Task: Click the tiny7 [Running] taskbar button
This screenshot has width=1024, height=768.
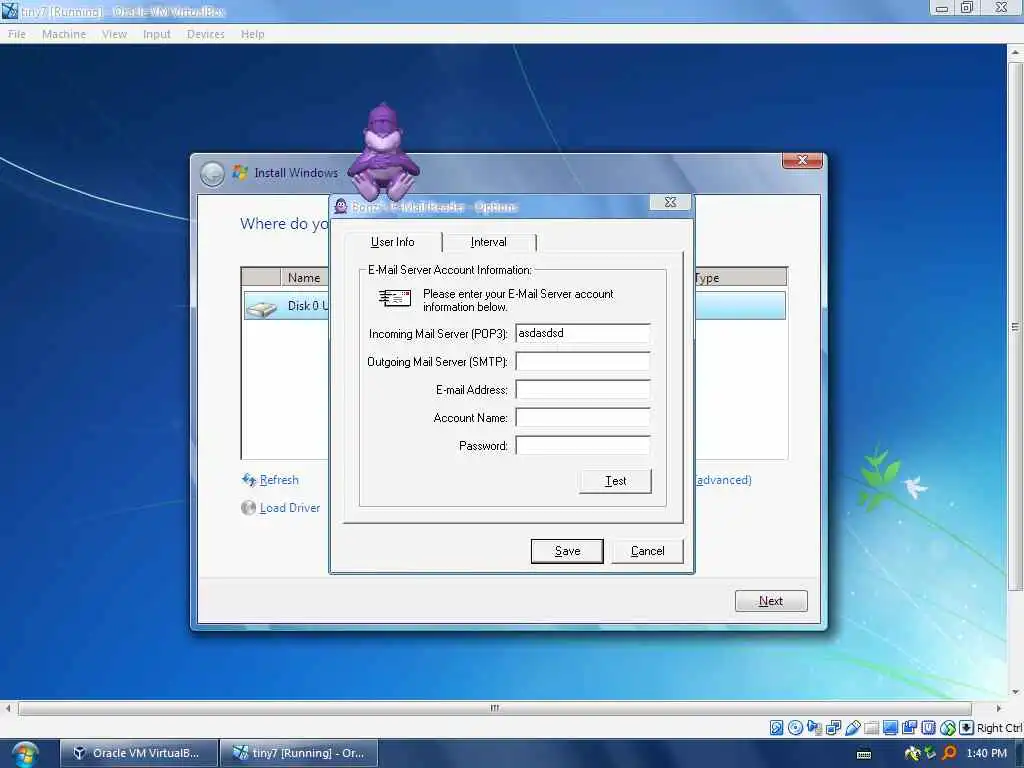Action: 299,753
